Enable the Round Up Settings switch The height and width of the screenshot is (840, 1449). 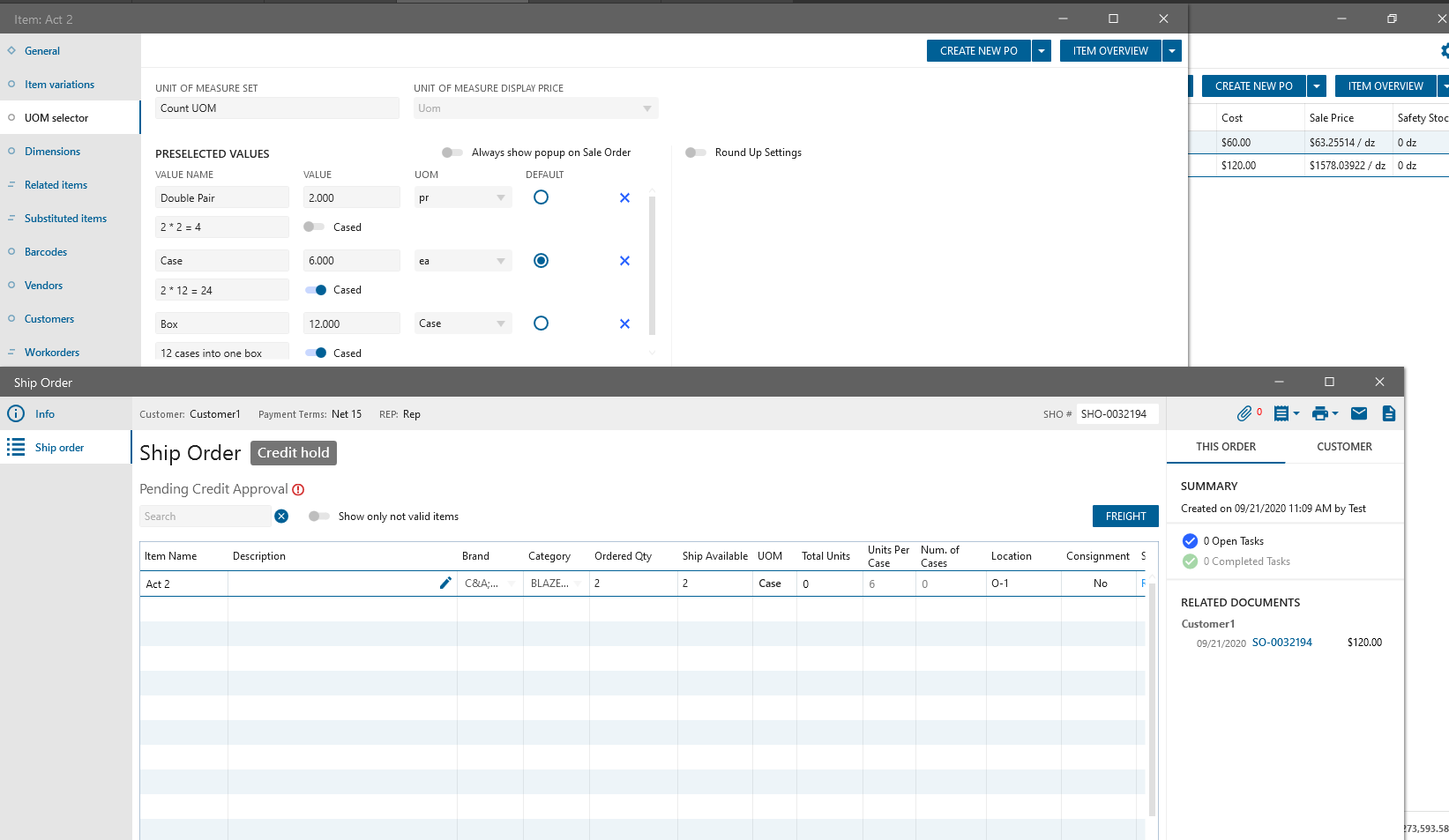click(x=696, y=152)
